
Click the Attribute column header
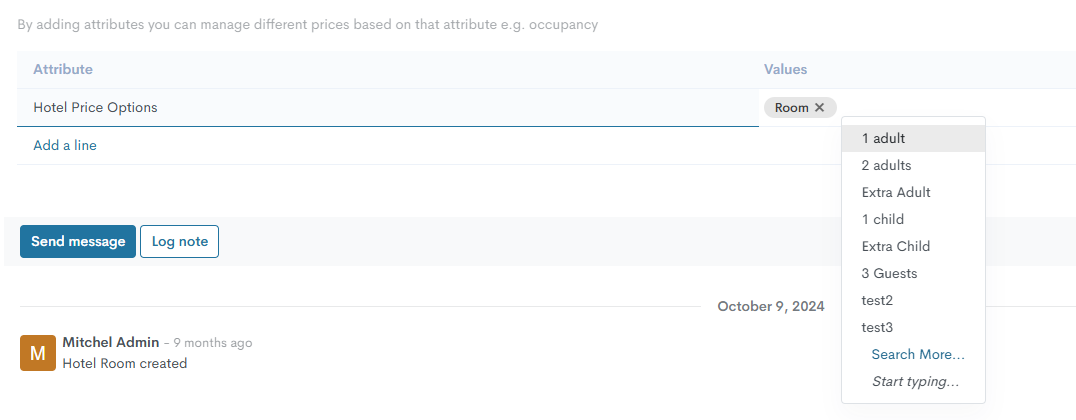(63, 70)
